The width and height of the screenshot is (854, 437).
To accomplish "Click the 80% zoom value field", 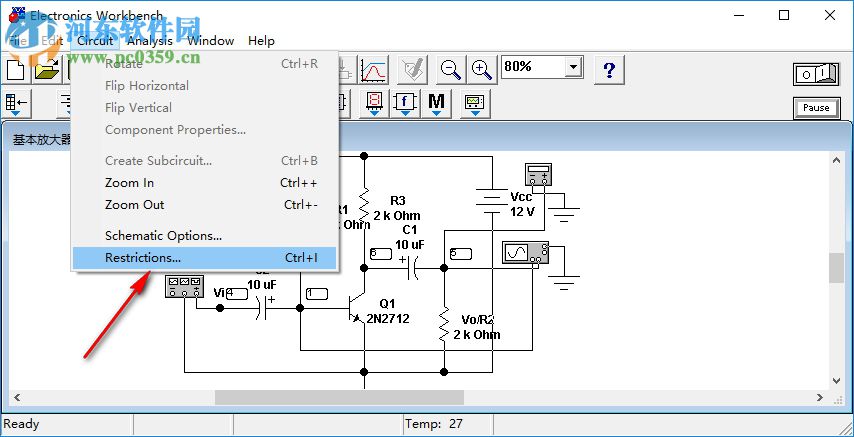I will pos(533,68).
